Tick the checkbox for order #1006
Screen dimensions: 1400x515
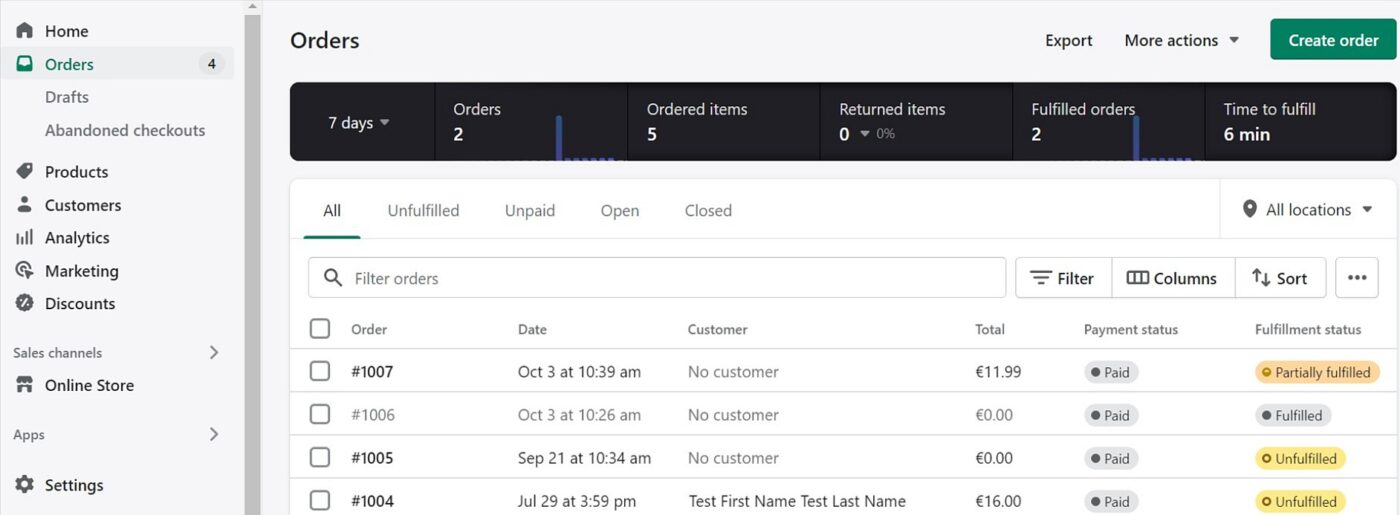point(320,414)
